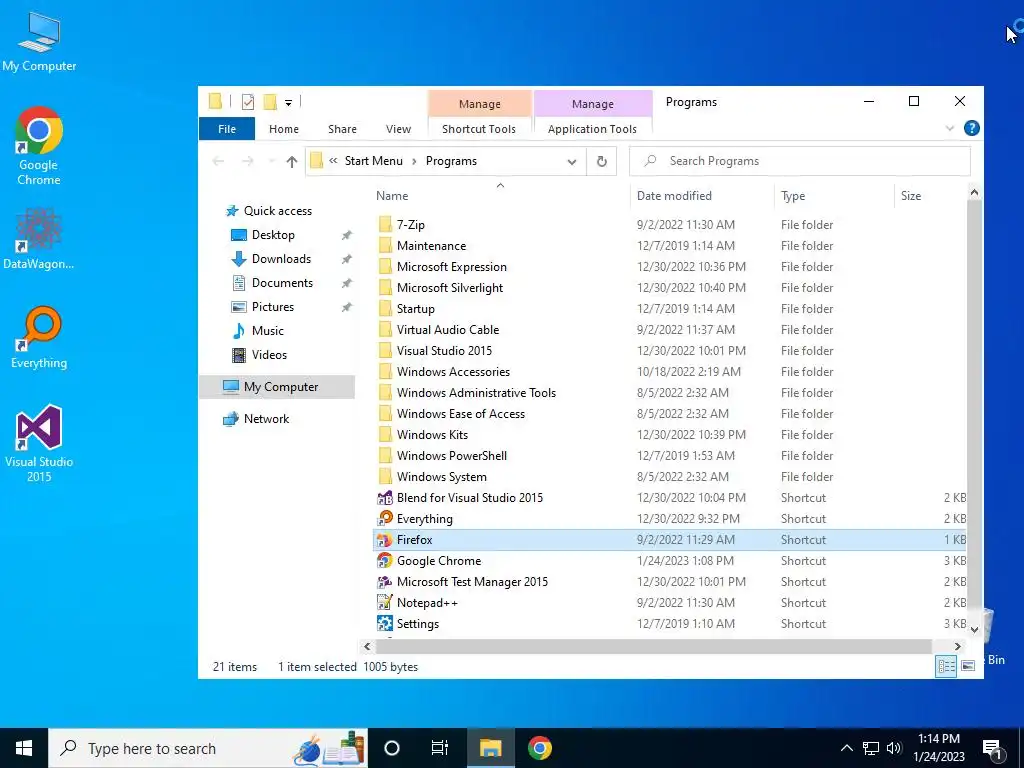The image size is (1024, 768).
Task: Click the Properties icon in quick access toolbar
Action: 248,102
